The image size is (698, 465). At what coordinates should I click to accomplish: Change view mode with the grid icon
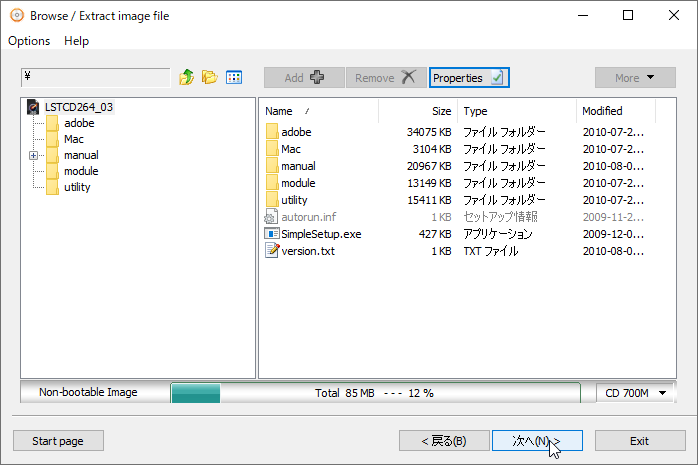tap(234, 77)
